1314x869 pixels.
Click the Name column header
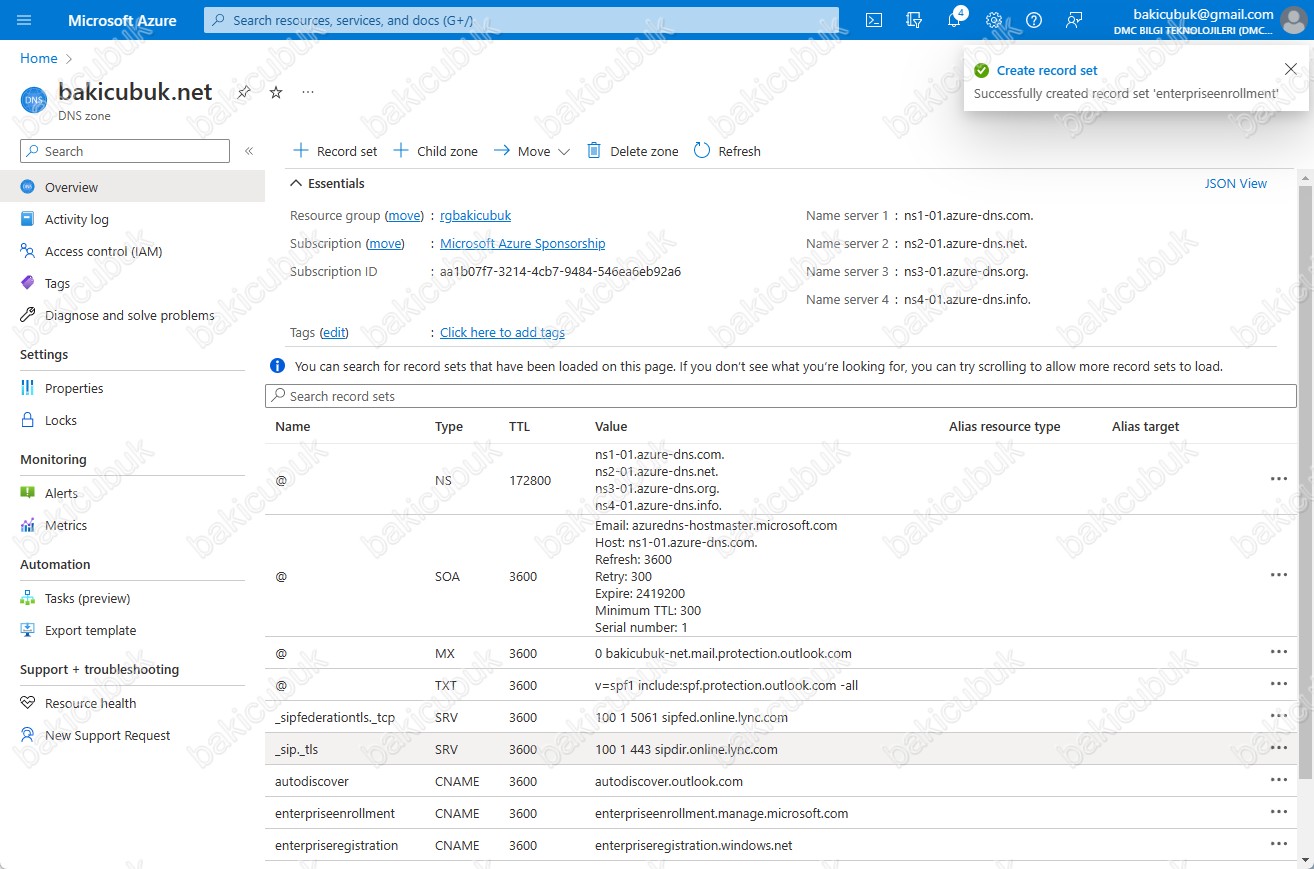coord(293,426)
